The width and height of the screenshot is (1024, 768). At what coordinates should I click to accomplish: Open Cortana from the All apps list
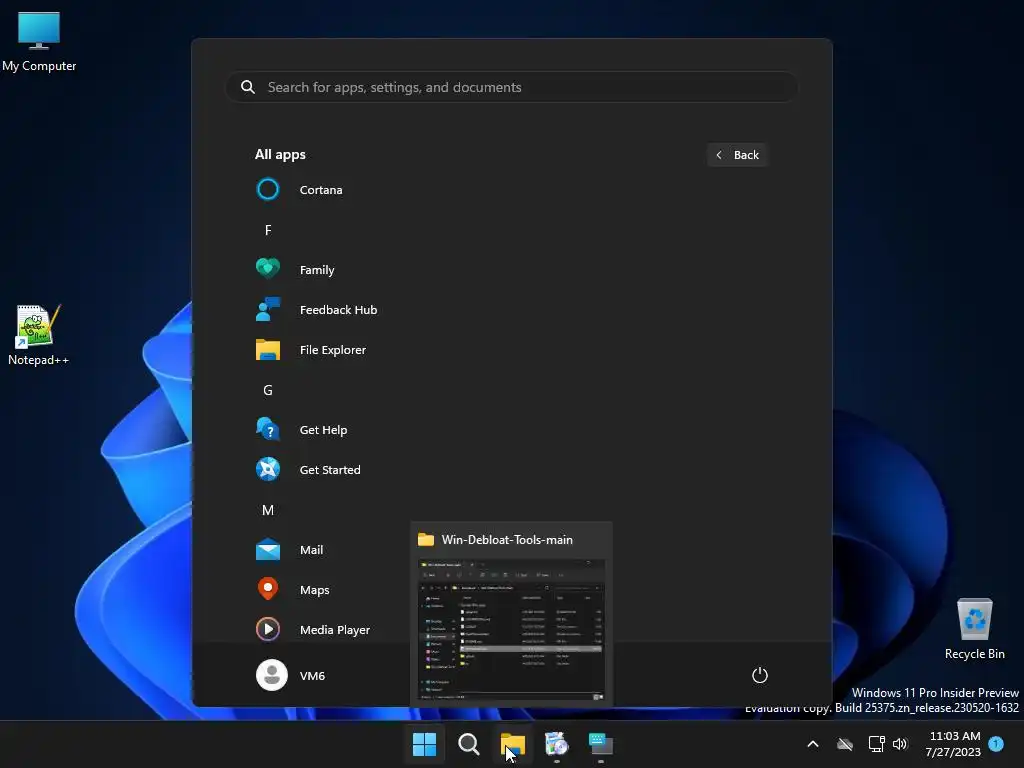click(x=299, y=190)
